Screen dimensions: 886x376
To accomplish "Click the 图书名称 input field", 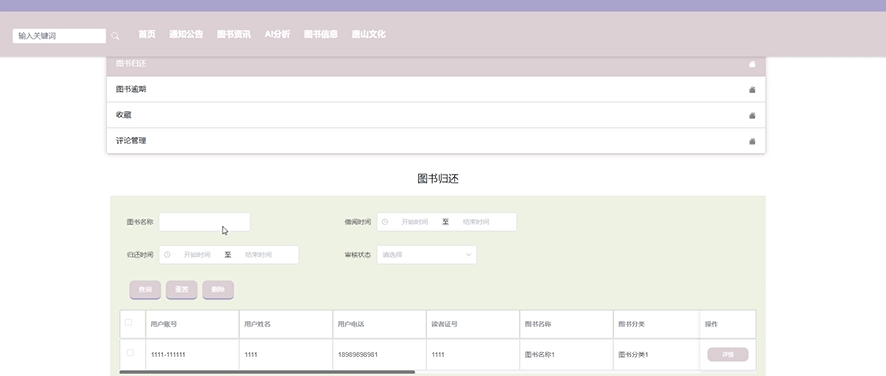I will 205,222.
